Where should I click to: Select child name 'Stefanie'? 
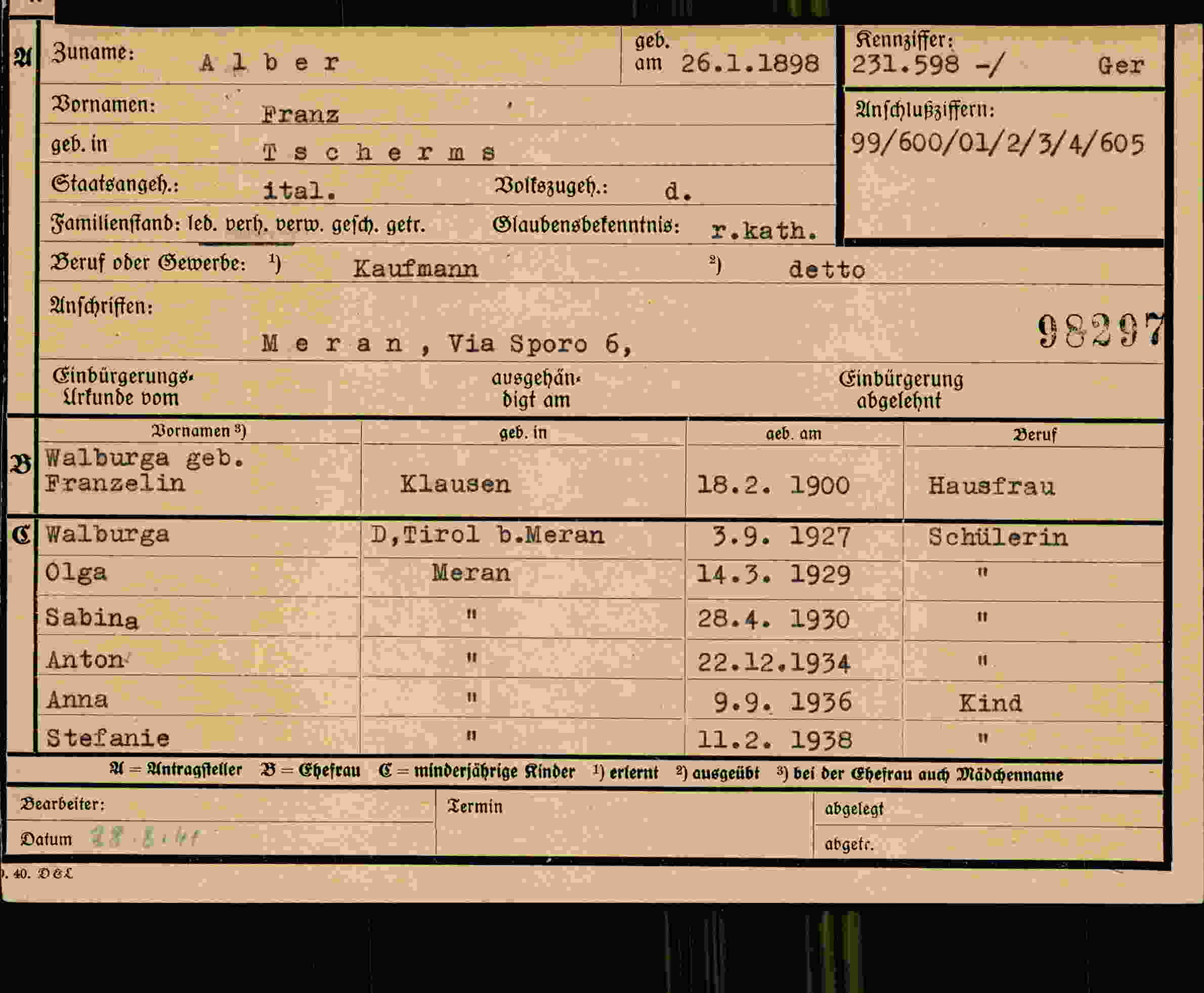(107, 738)
